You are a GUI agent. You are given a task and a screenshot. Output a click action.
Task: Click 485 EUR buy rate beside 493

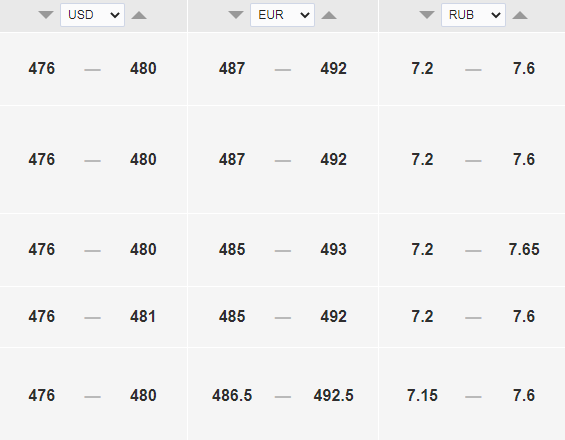pyautogui.click(x=232, y=249)
